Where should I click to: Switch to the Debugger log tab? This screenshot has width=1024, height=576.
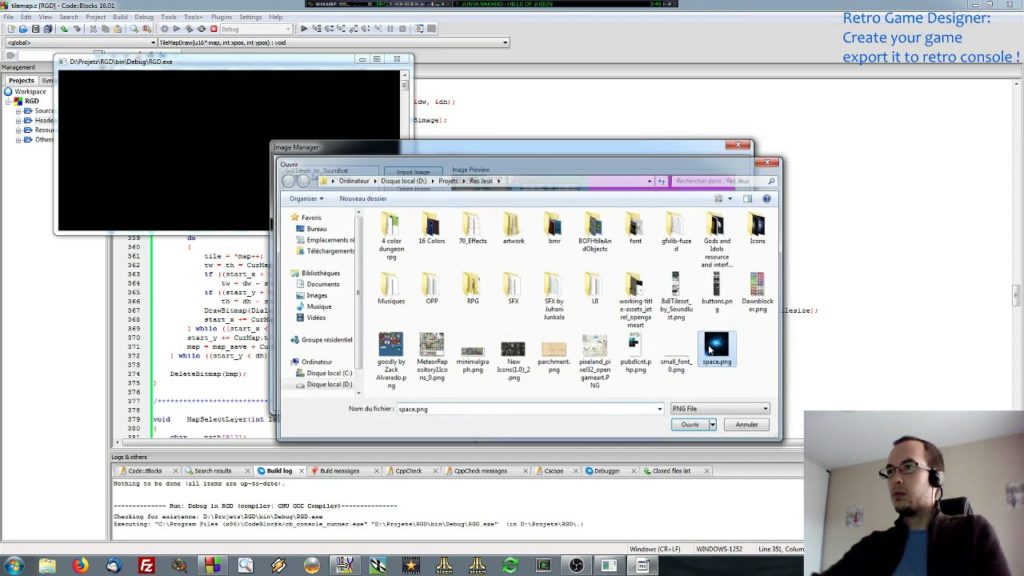[607, 471]
